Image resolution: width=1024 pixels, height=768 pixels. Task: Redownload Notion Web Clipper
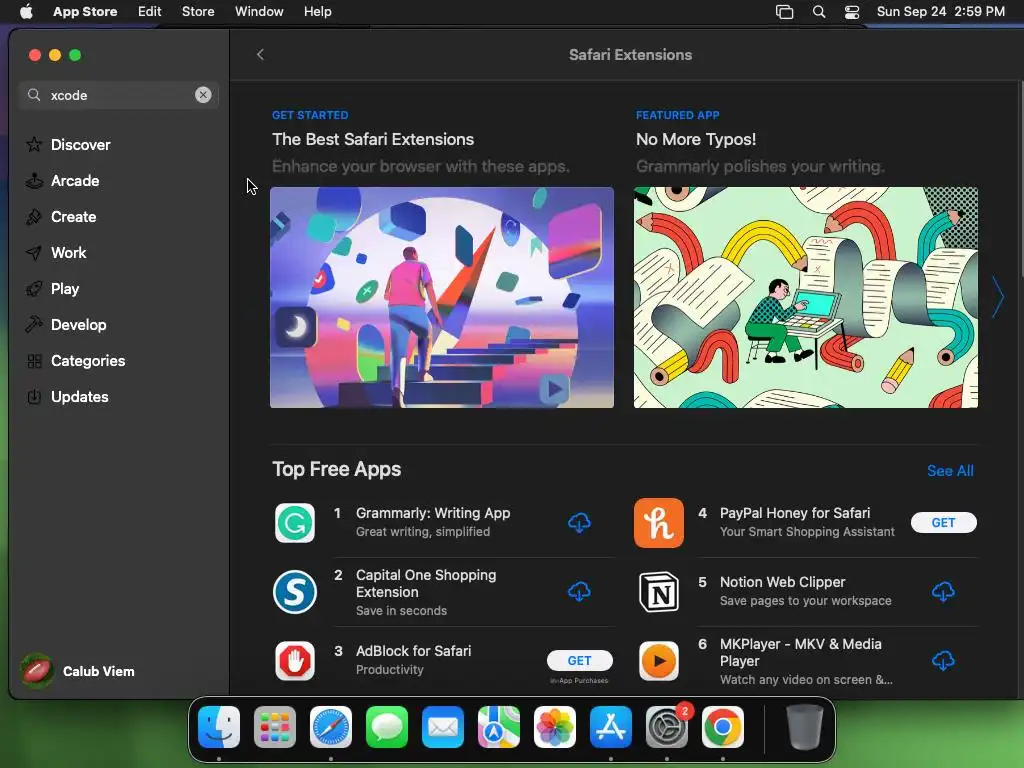[x=943, y=592]
